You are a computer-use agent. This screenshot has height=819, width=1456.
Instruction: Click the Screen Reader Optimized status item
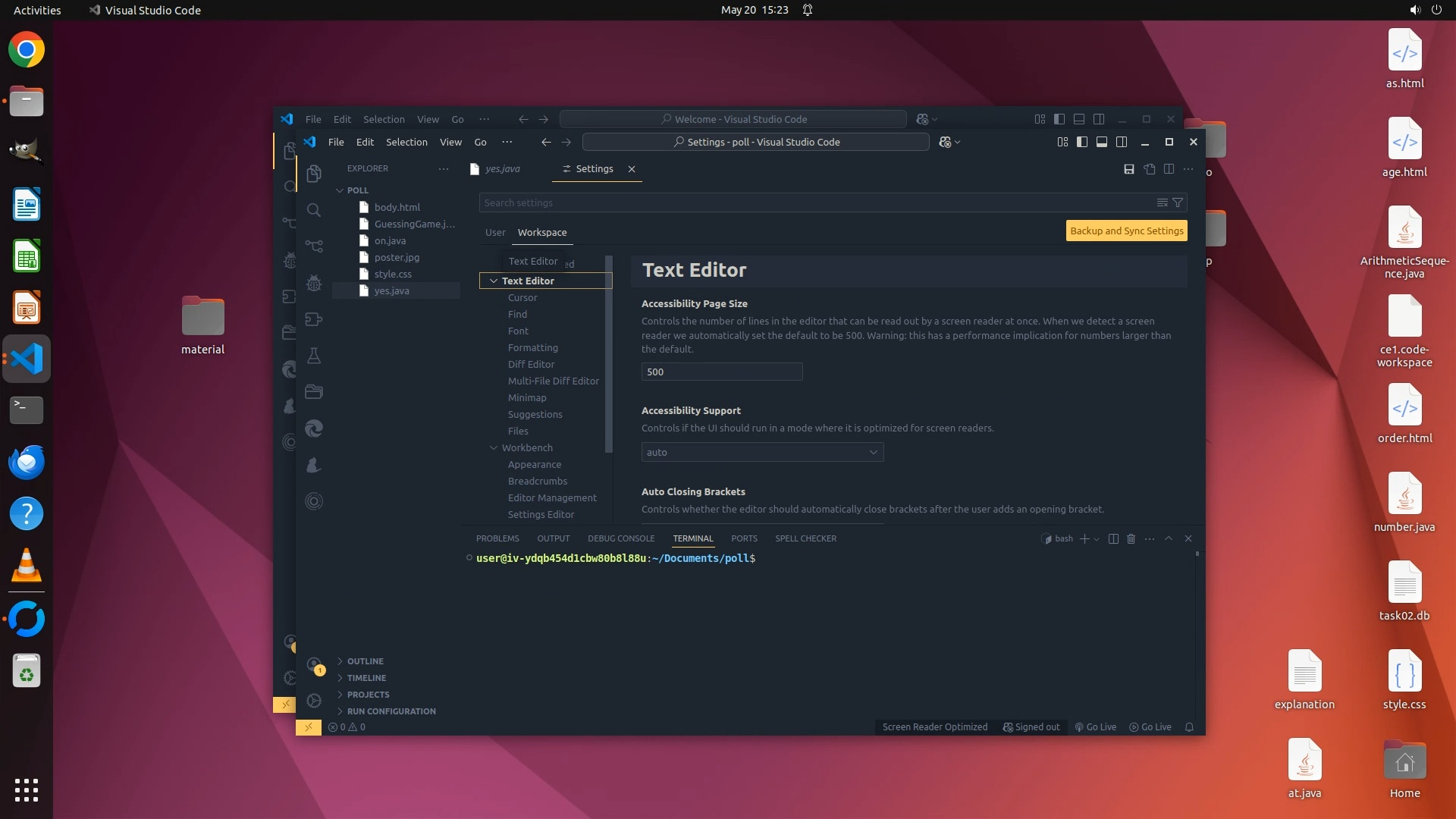point(934,726)
